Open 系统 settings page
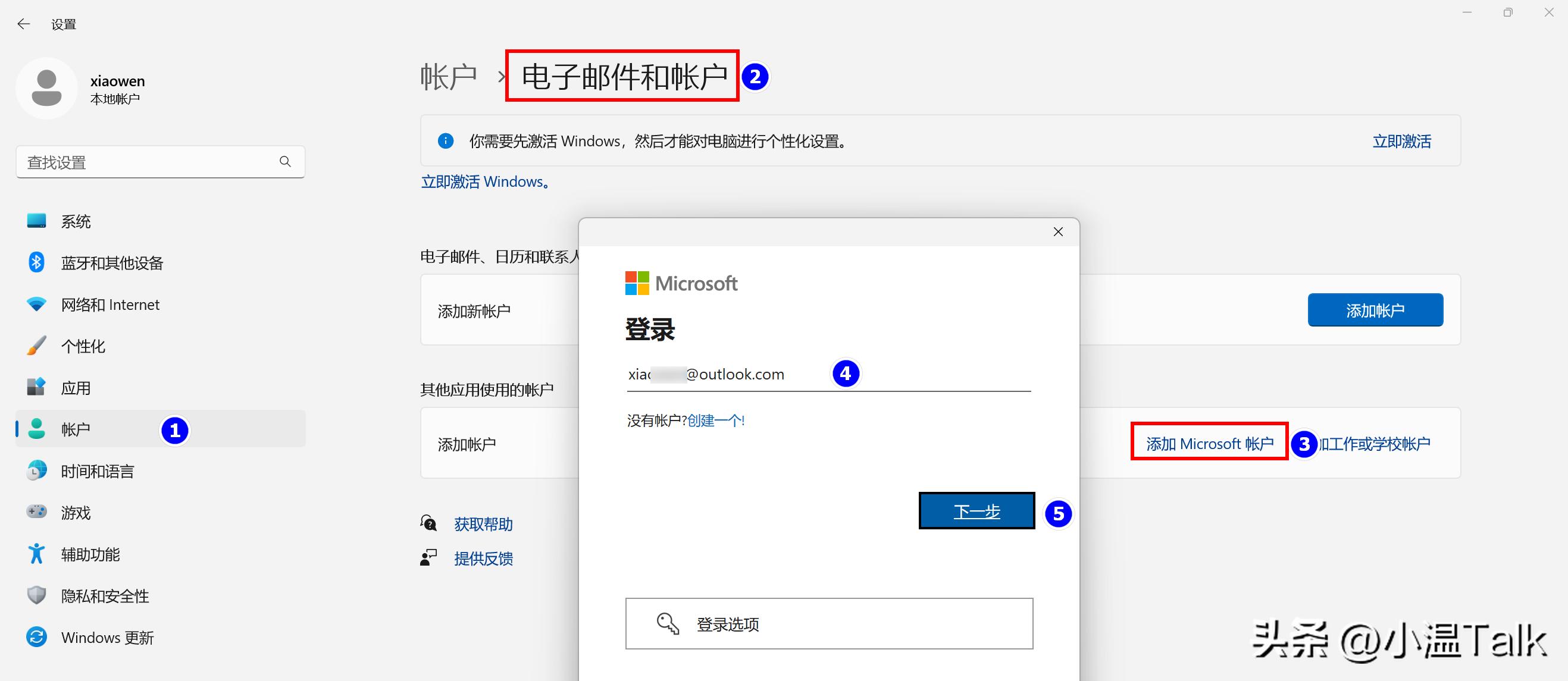The height and width of the screenshot is (681, 1568). coord(161,221)
